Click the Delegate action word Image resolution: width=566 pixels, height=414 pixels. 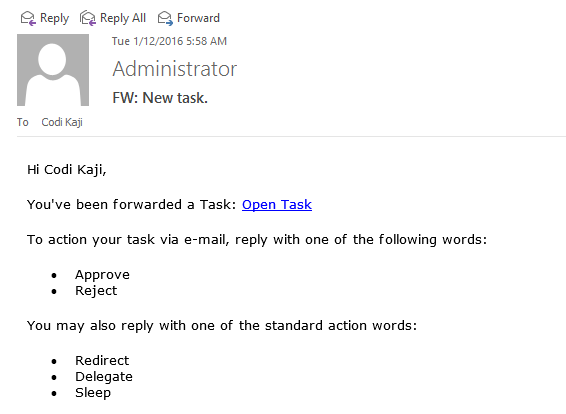[x=104, y=377]
